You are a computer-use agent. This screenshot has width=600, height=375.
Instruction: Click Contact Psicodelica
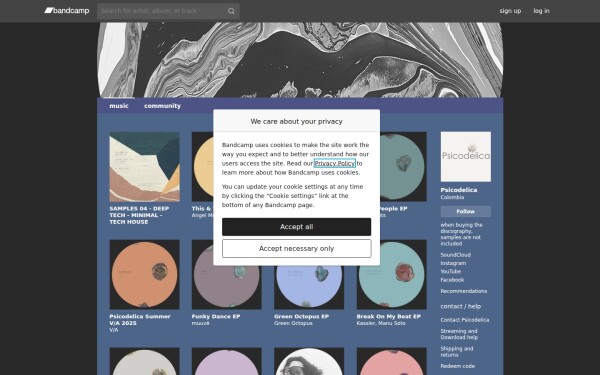click(x=465, y=320)
